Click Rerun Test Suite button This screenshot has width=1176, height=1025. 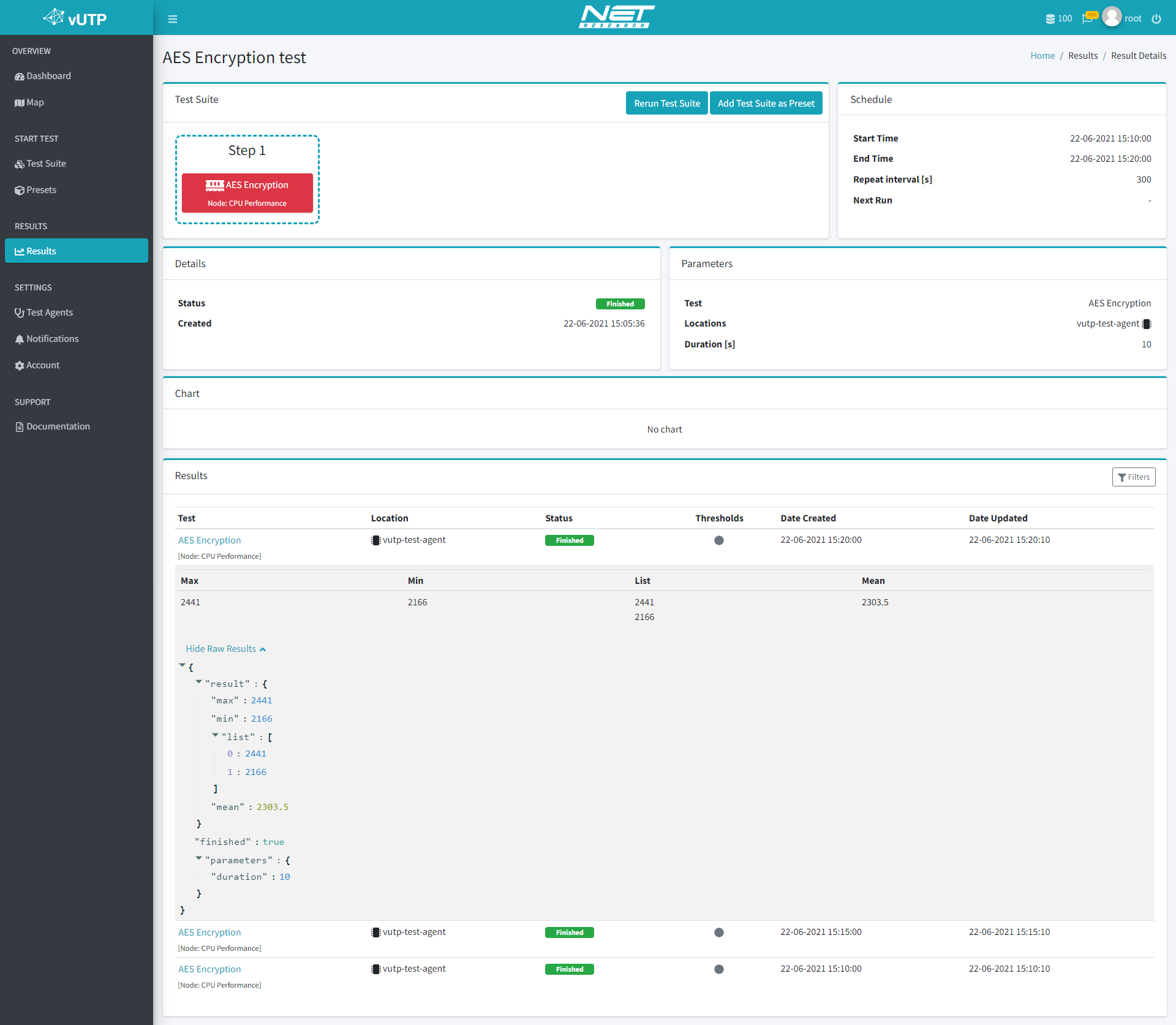pos(666,103)
